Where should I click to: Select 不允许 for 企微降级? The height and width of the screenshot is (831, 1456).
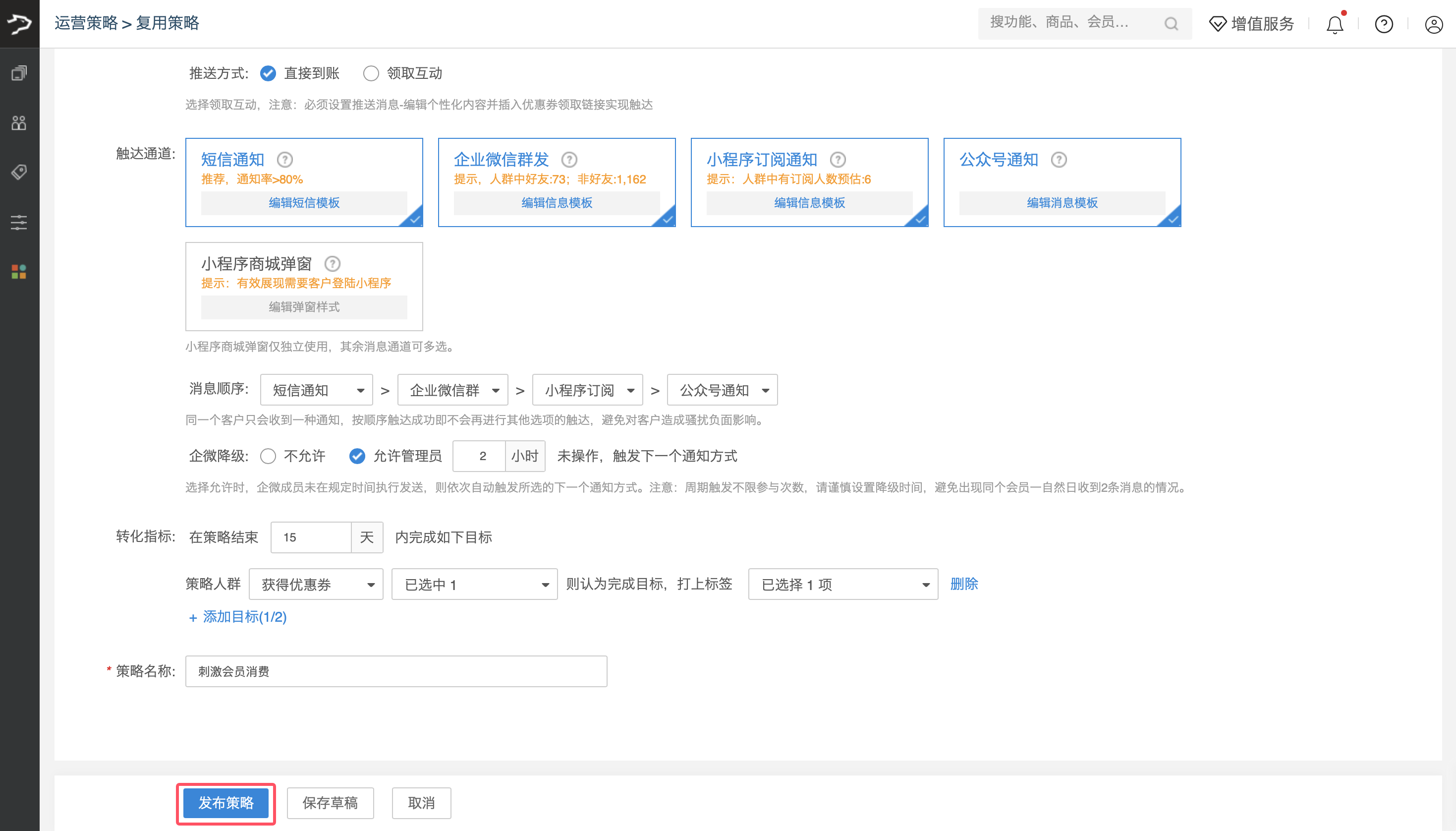click(x=268, y=456)
